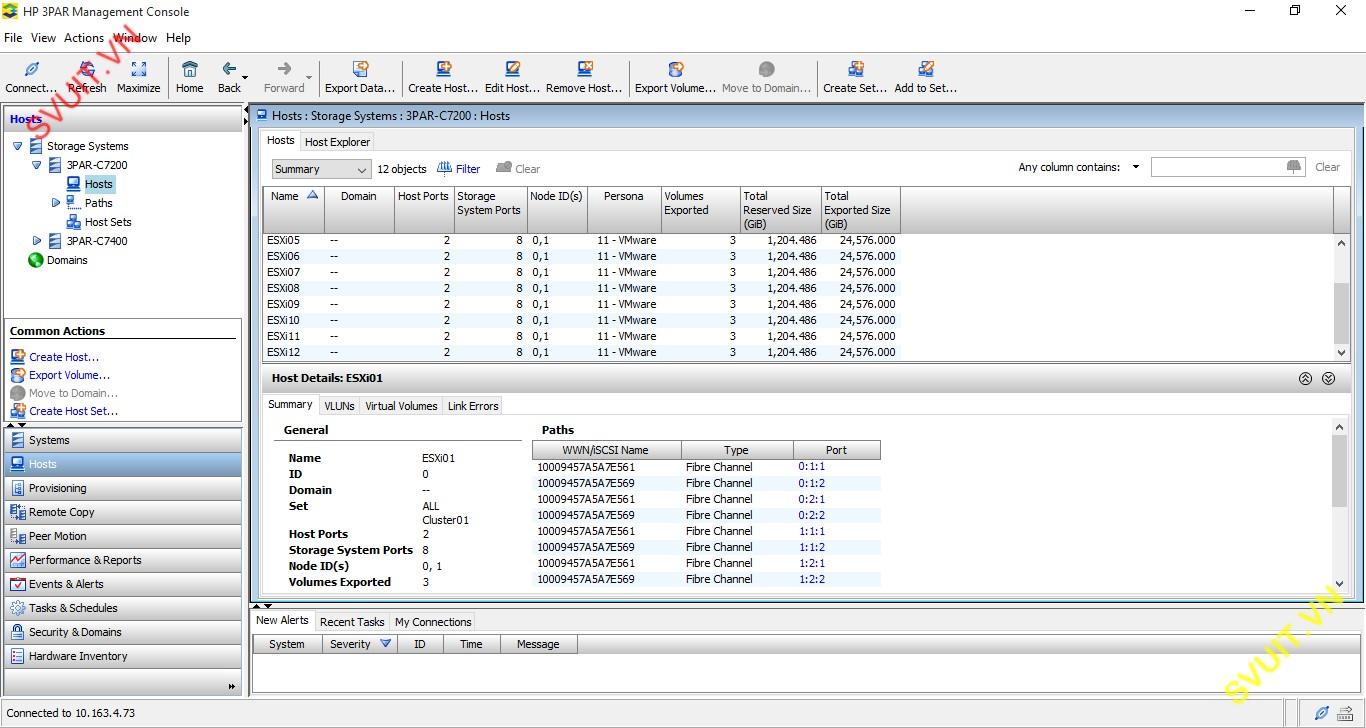
Task: Open Performance & Reports pane
Action: point(123,560)
